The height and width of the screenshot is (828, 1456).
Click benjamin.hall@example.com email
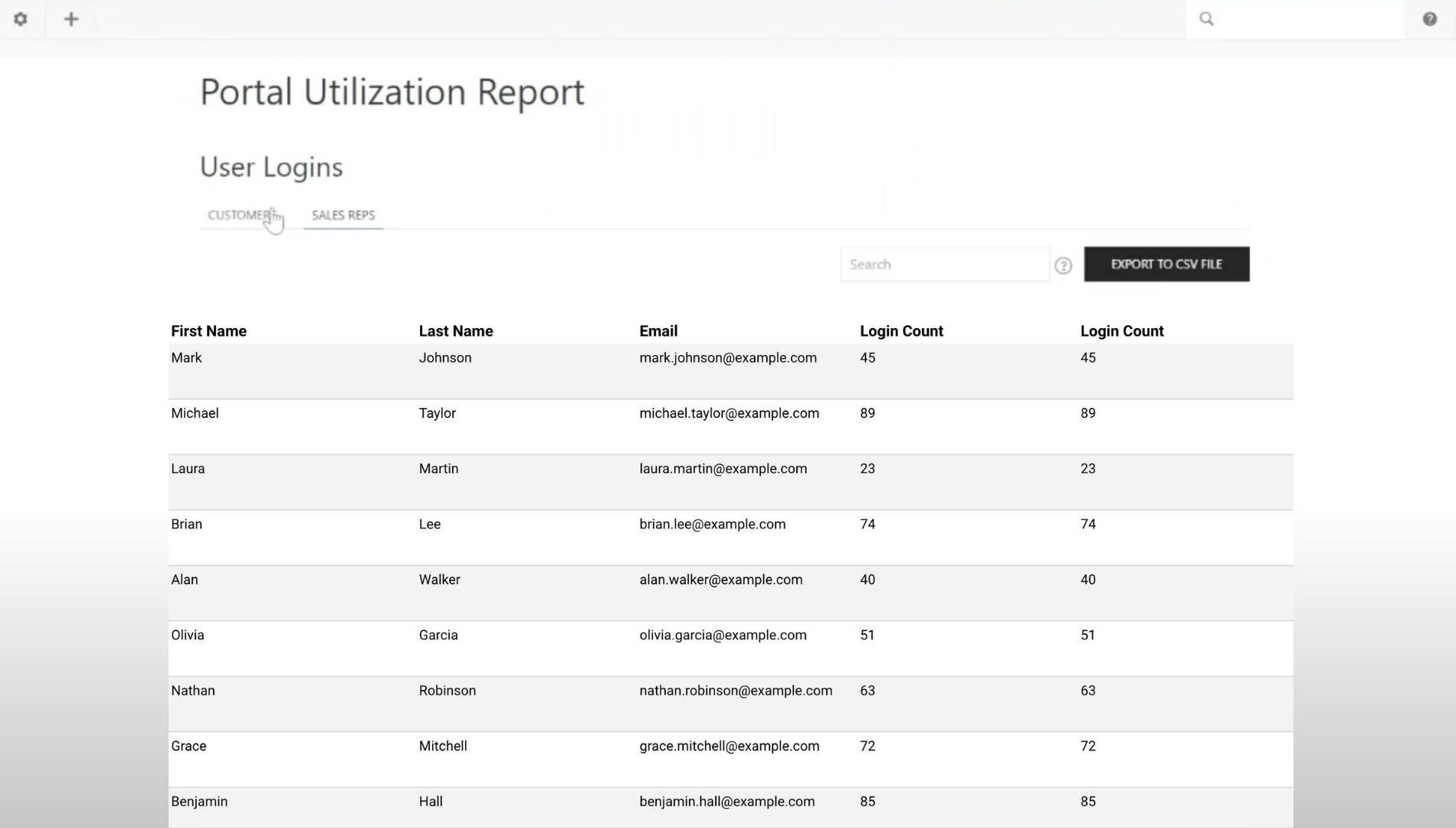click(726, 802)
